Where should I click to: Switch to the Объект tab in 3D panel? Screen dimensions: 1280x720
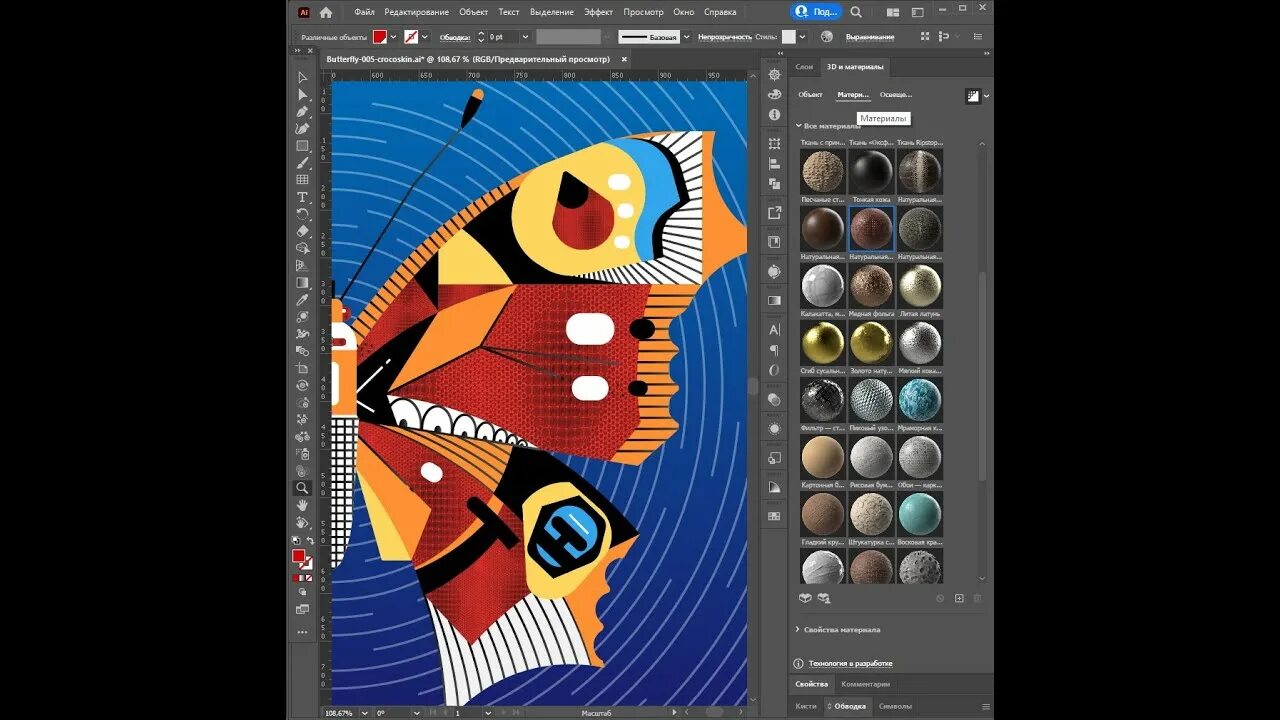[810, 95]
